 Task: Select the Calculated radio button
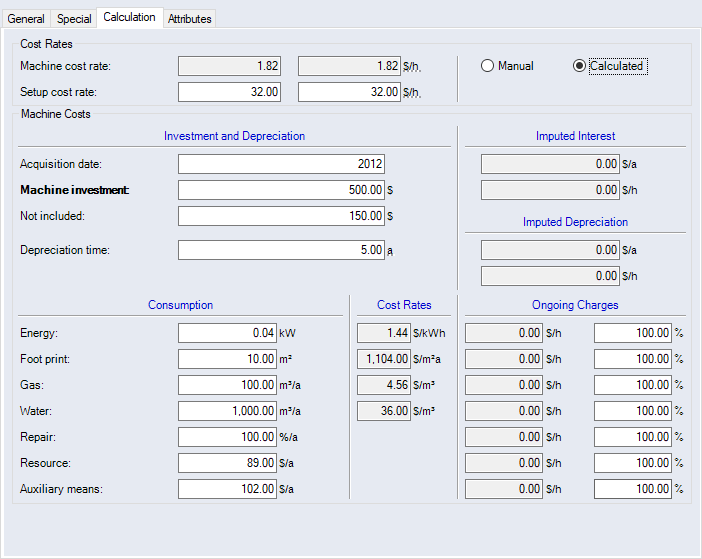tap(579, 66)
